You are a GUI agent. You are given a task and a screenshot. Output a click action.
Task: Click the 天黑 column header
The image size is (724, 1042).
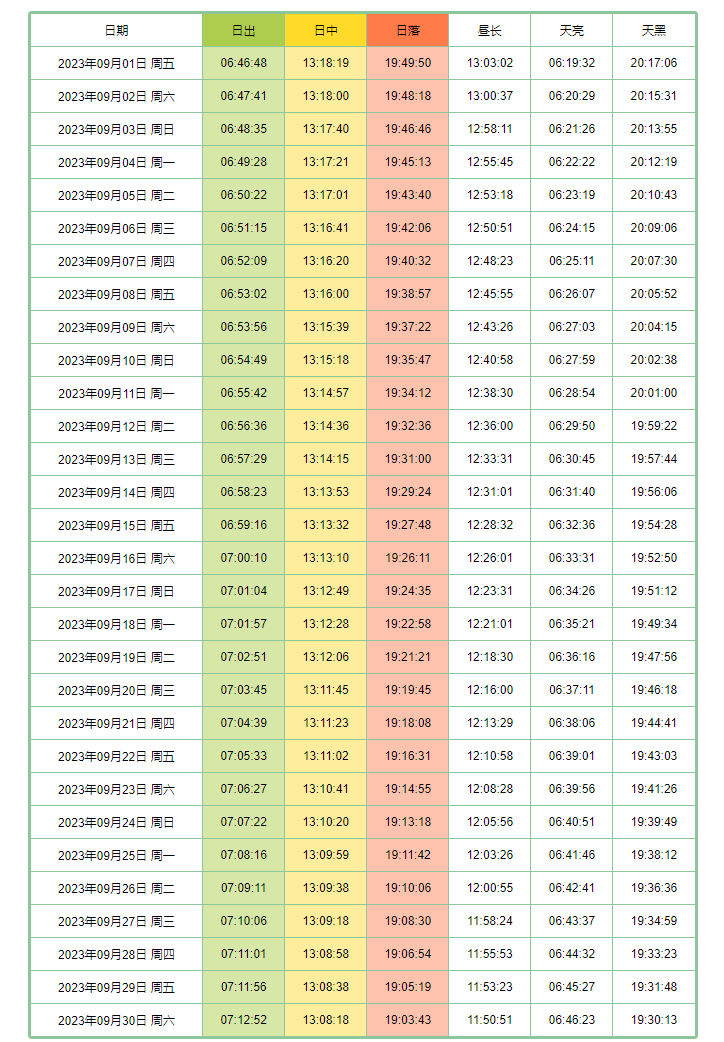pyautogui.click(x=654, y=31)
